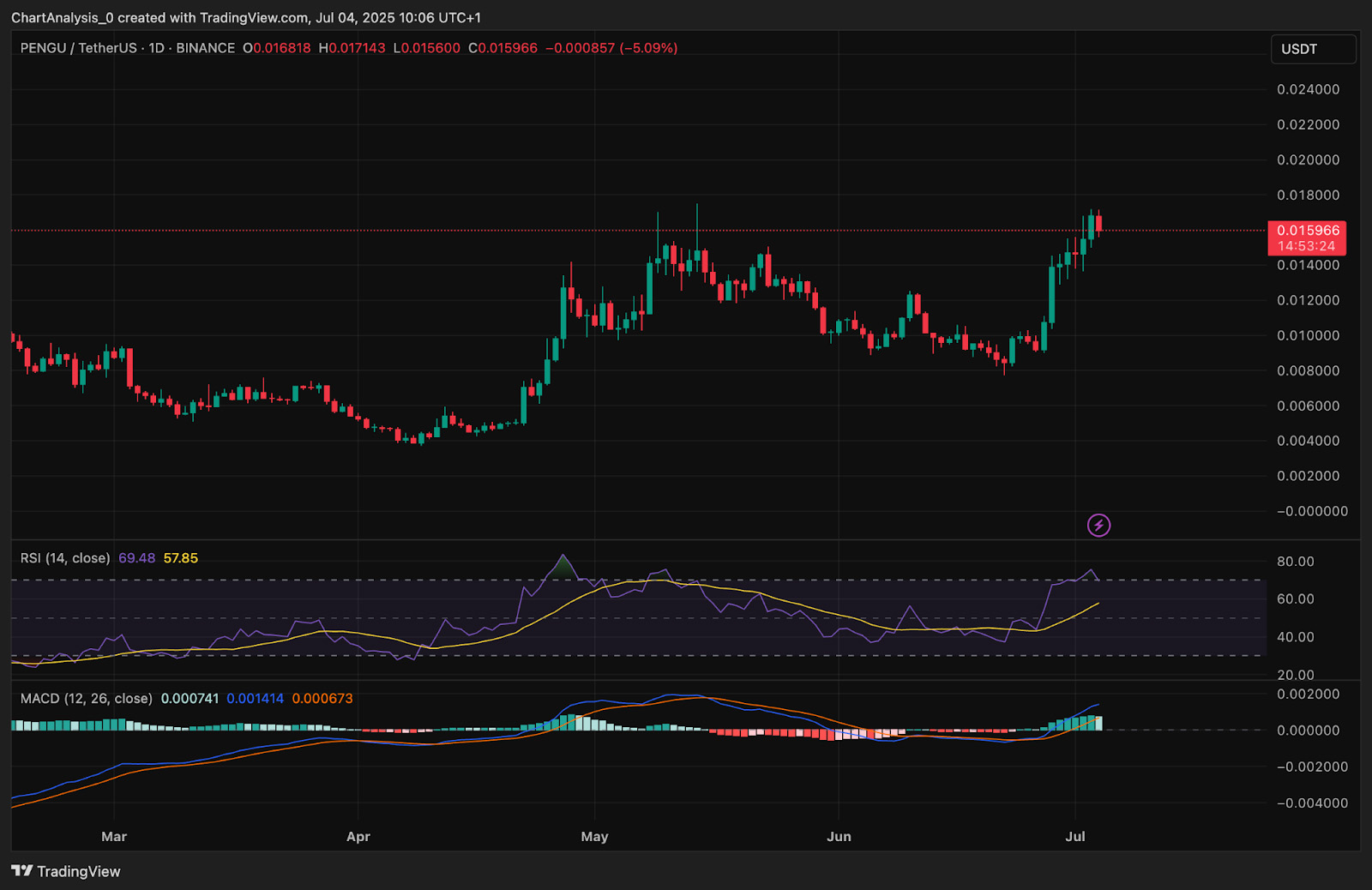The width and height of the screenshot is (1372, 890).
Task: Click the 14:53:24 candle countdown timer
Action: (x=1306, y=246)
